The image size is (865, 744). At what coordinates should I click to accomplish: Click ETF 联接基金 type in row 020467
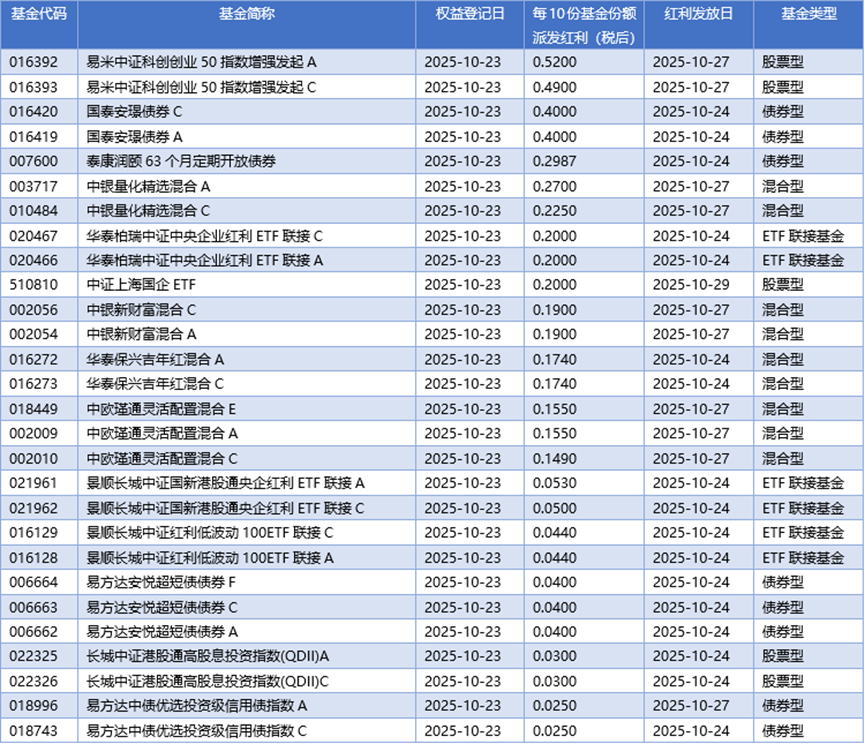point(803,236)
